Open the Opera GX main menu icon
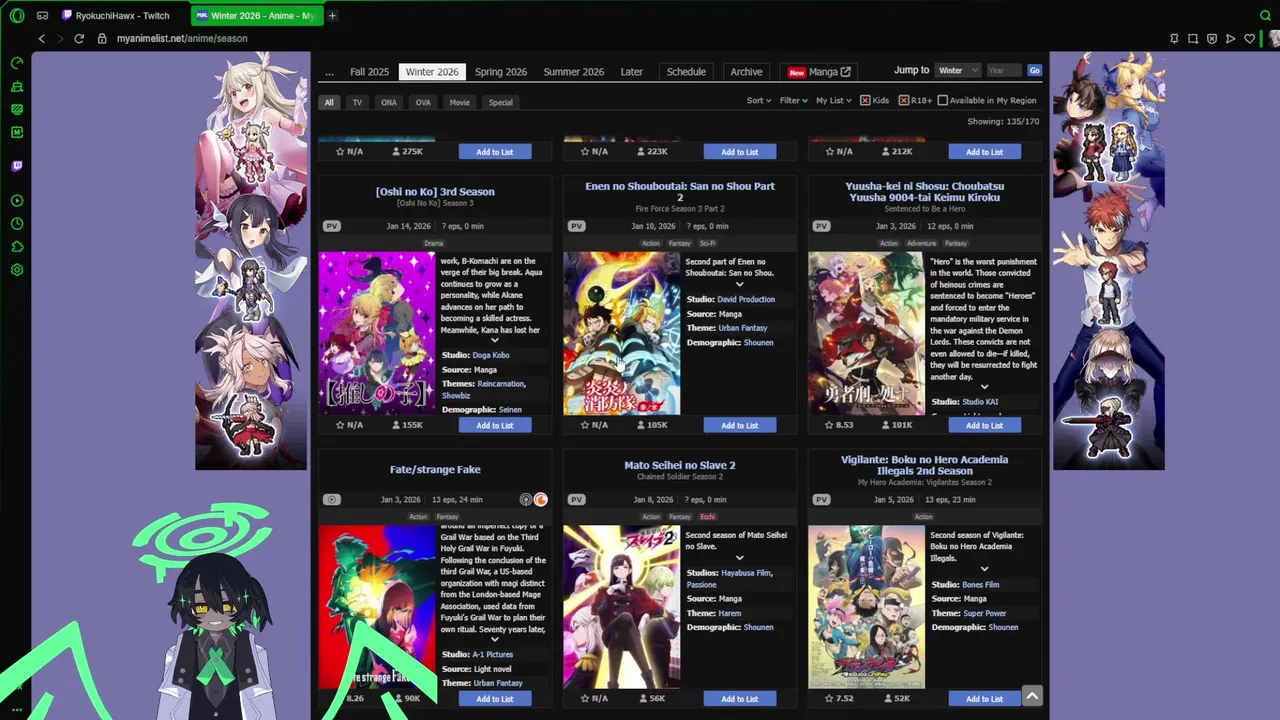The height and width of the screenshot is (720, 1280). (17, 15)
